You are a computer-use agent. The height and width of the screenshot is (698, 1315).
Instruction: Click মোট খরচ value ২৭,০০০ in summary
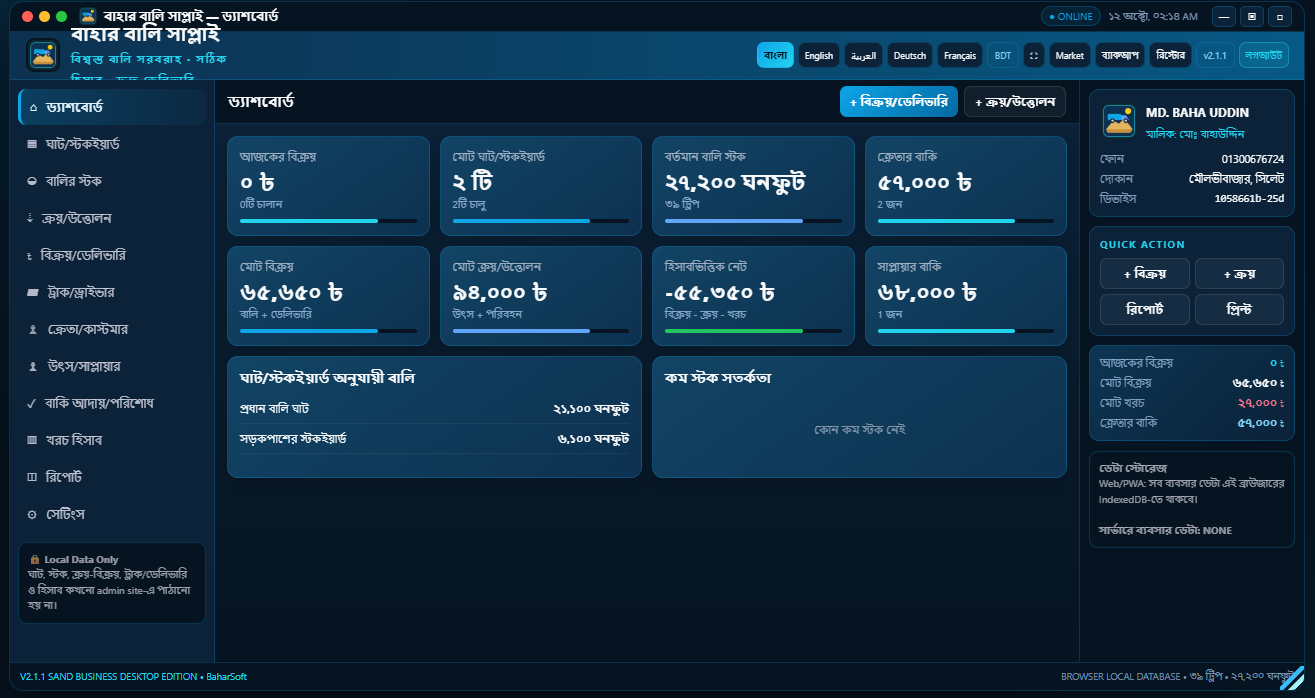pyautogui.click(x=1261, y=402)
